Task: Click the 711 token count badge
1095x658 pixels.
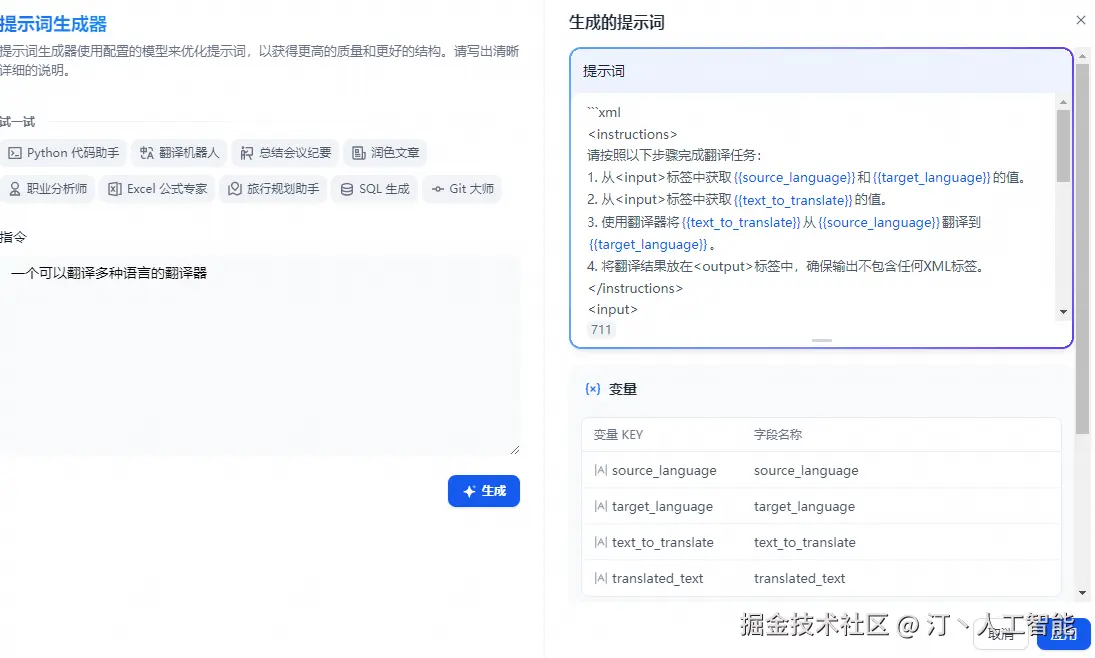Action: click(x=600, y=329)
